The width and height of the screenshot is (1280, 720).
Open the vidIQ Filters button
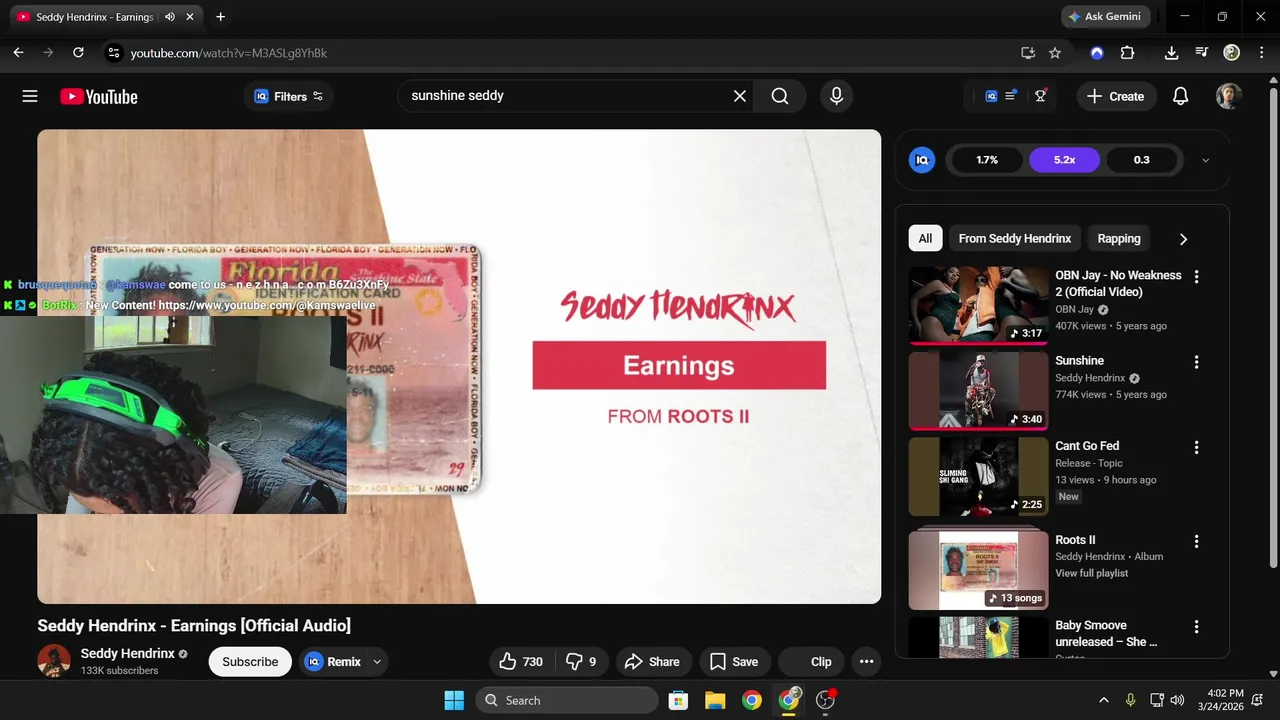[x=288, y=96]
